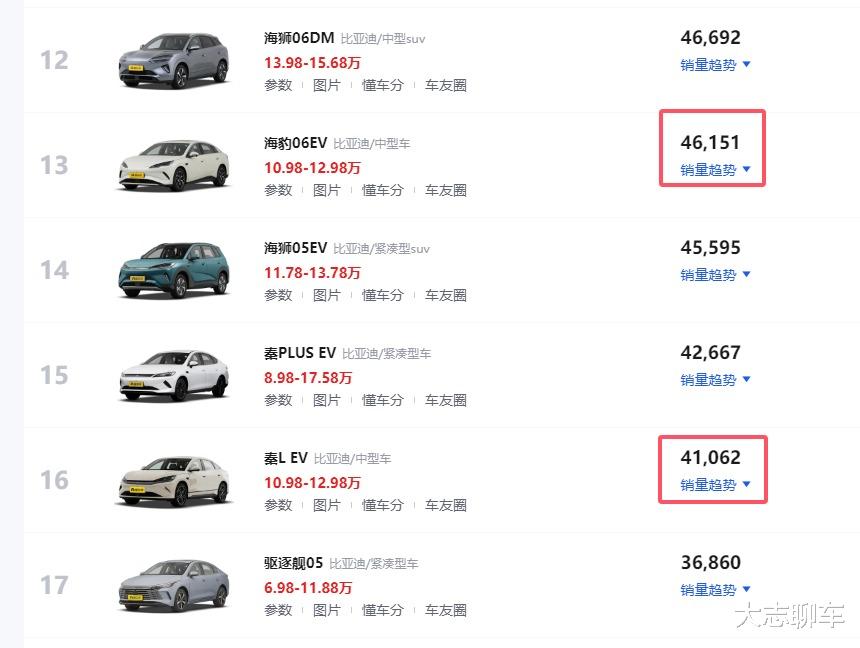Viewport: 860px width, 648px height.
Task: Click the 海豹06EV car thumbnail
Action: 173,165
